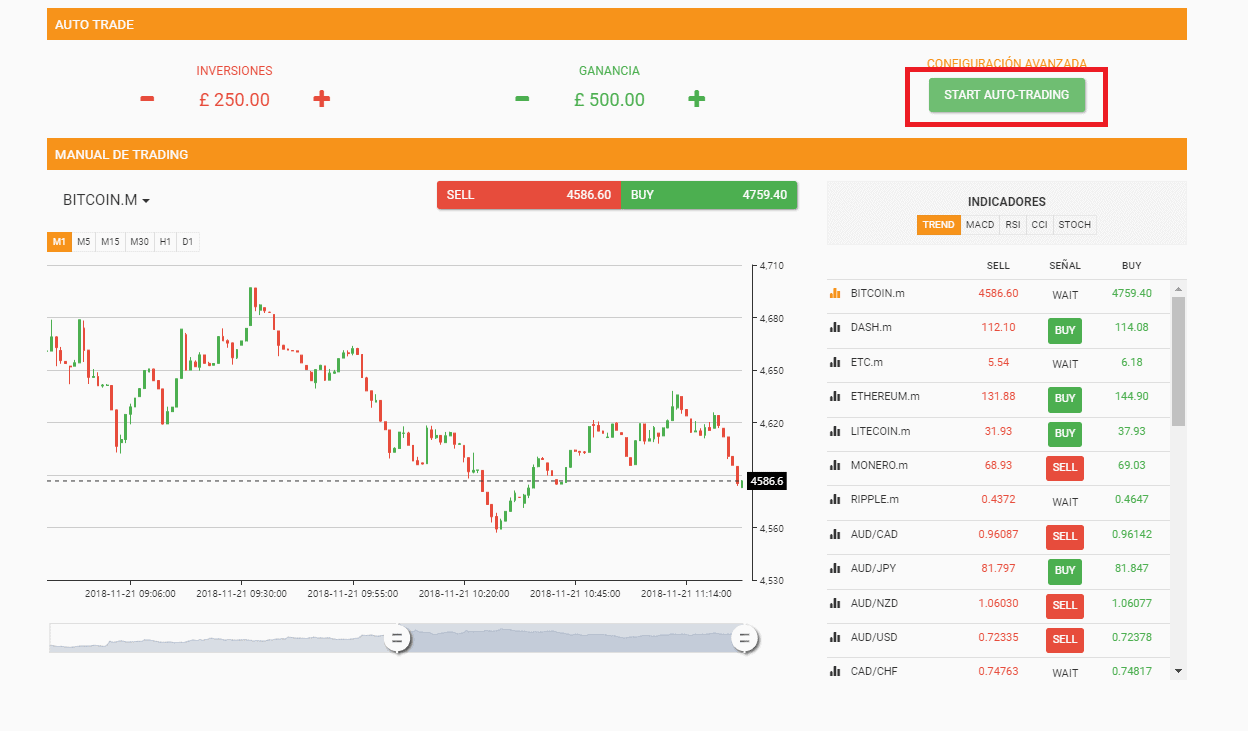Click the SELL signal for AUD/CAD
The image size is (1248, 731).
coord(1065,536)
